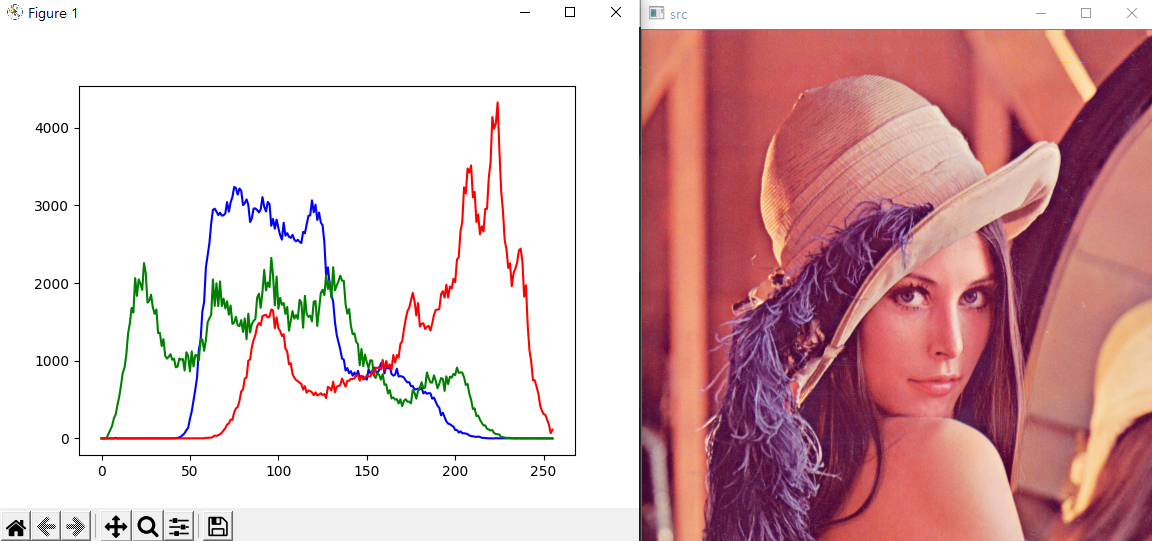This screenshot has width=1152, height=541.
Task: Maximize the Figure 1 window
Action: point(569,12)
